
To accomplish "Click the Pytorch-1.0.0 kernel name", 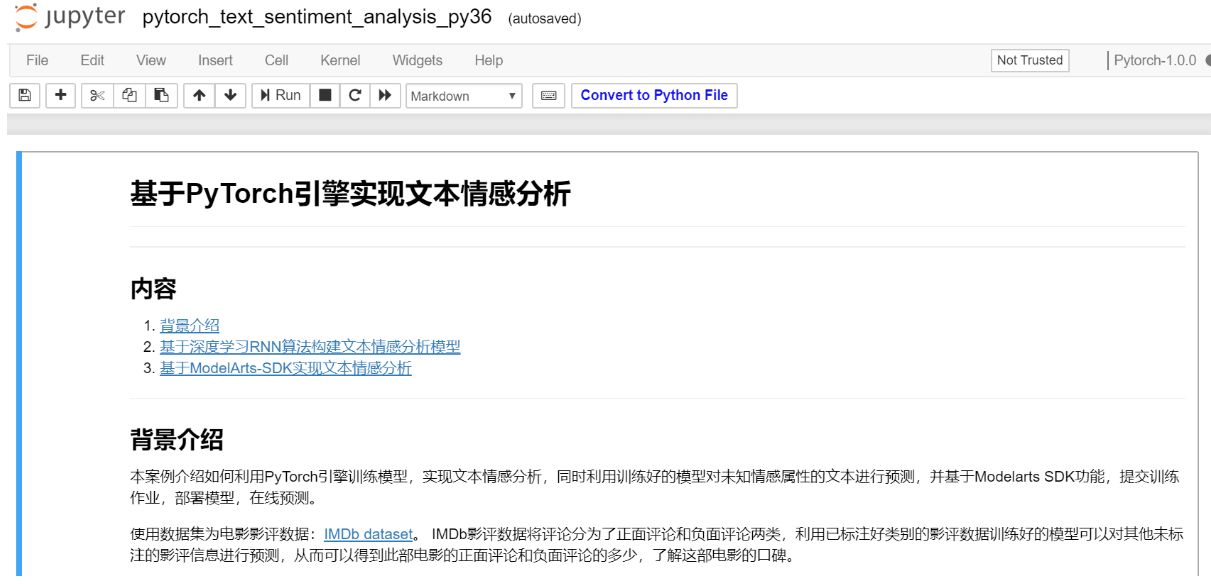I will pyautogui.click(x=1155, y=60).
